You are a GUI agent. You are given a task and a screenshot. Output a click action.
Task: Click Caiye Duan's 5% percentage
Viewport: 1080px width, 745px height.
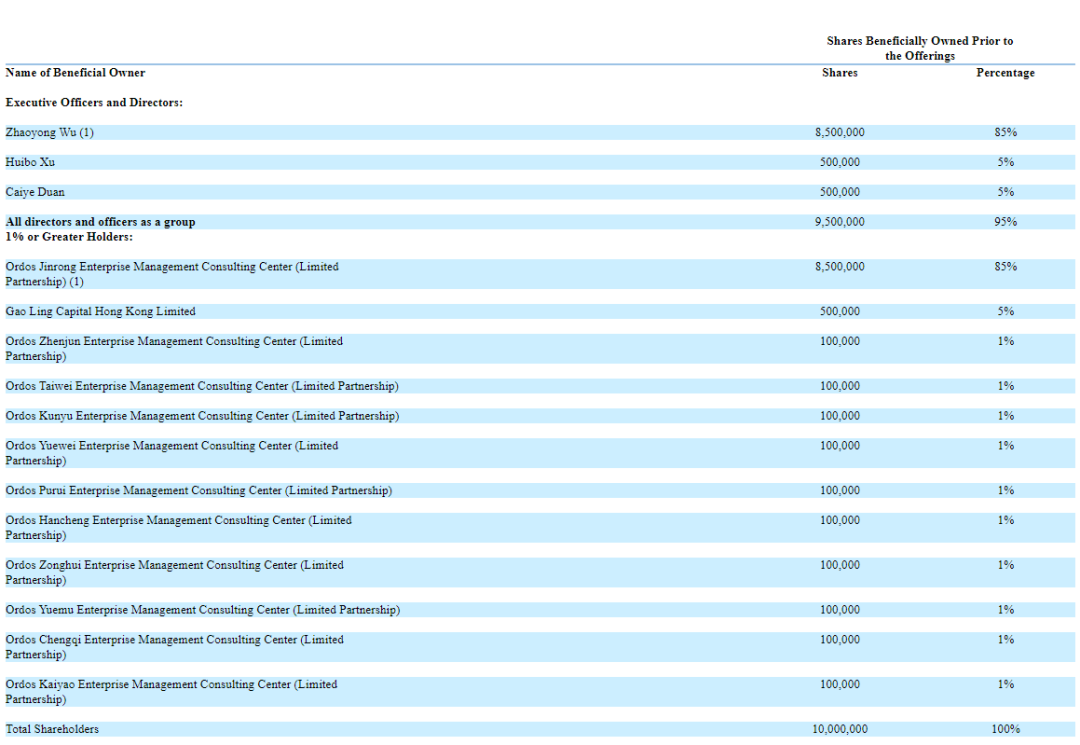tap(1006, 192)
